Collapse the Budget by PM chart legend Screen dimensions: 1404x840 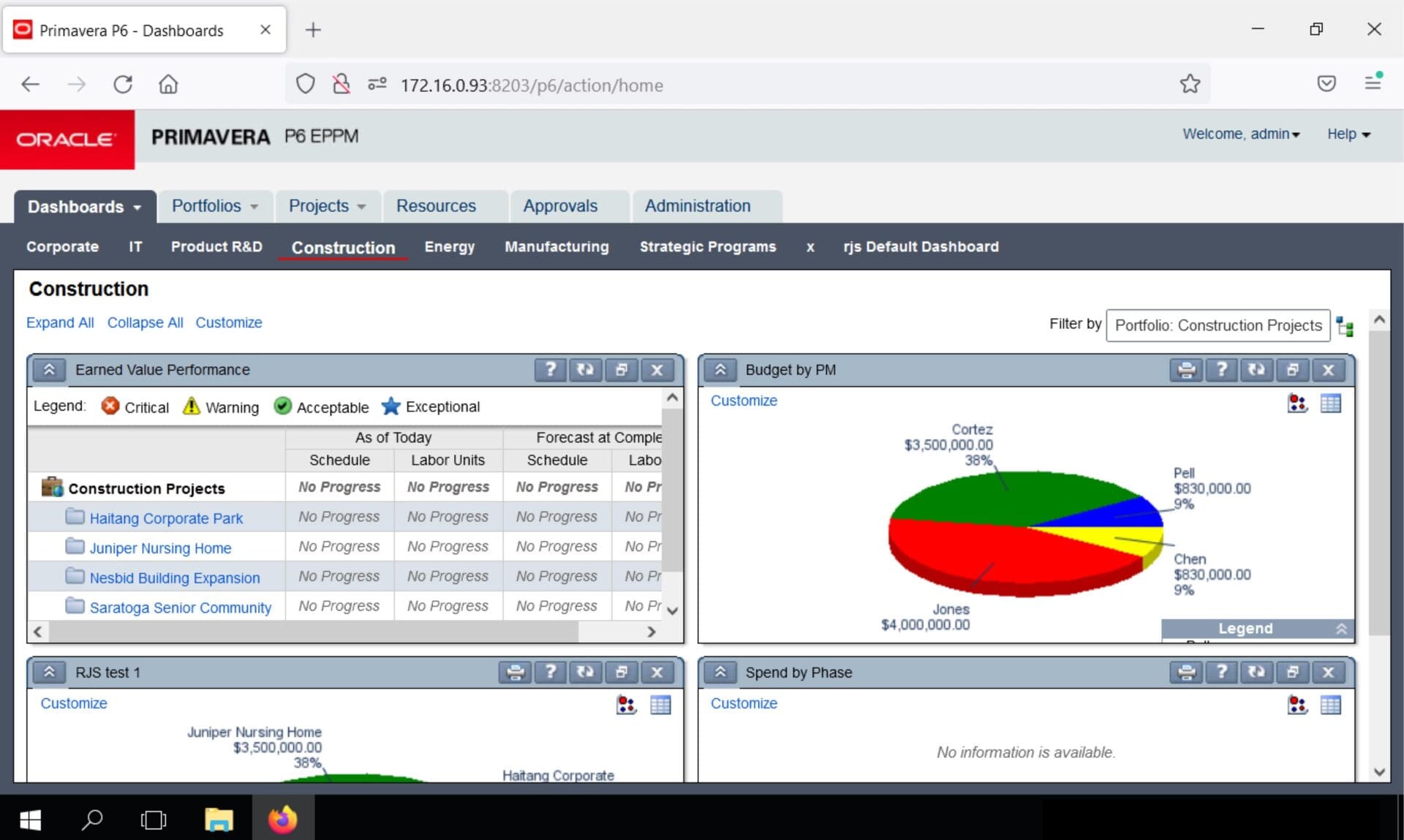(1341, 629)
